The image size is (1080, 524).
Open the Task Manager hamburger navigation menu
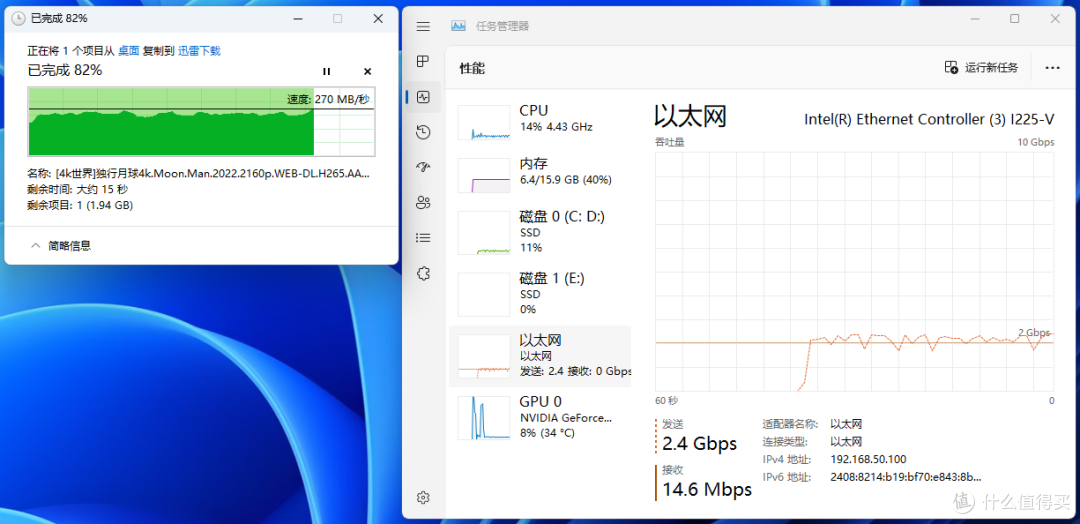coord(424,27)
